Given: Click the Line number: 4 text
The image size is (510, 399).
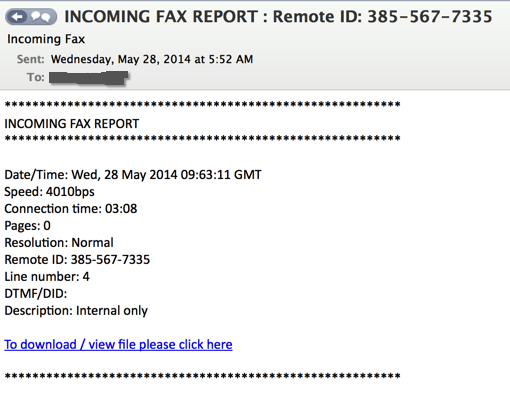Looking at the screenshot, I should click(x=47, y=277).
